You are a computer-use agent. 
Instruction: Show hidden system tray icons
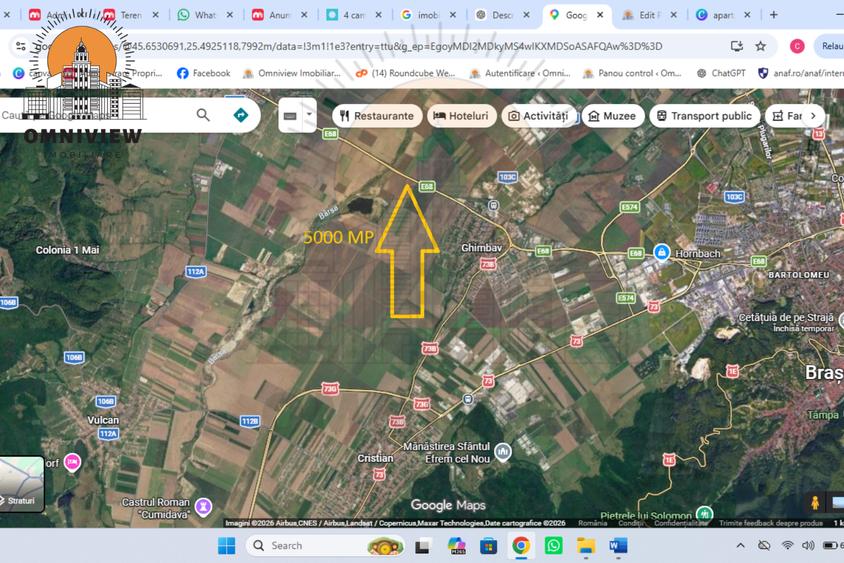tap(741, 546)
